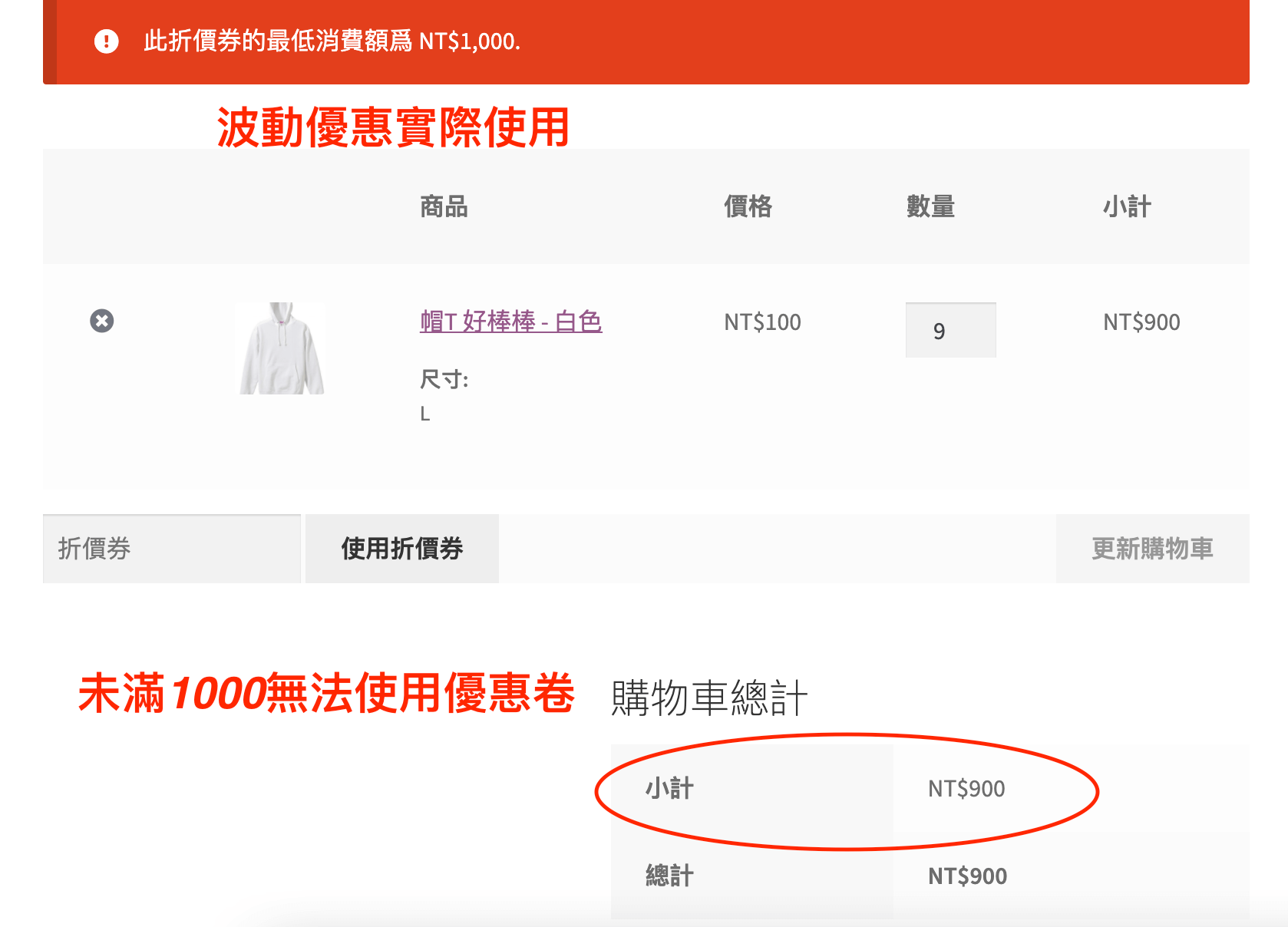The image size is (1288, 927).
Task: Click the bold 總計 NT$900 total amount
Action: pos(967,876)
